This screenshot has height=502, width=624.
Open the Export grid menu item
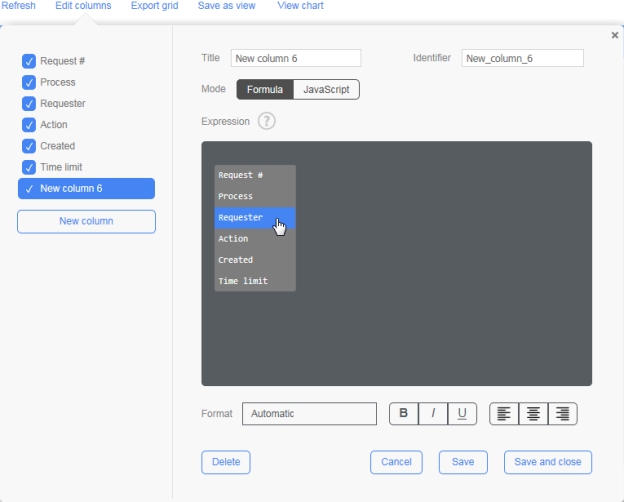tap(154, 6)
